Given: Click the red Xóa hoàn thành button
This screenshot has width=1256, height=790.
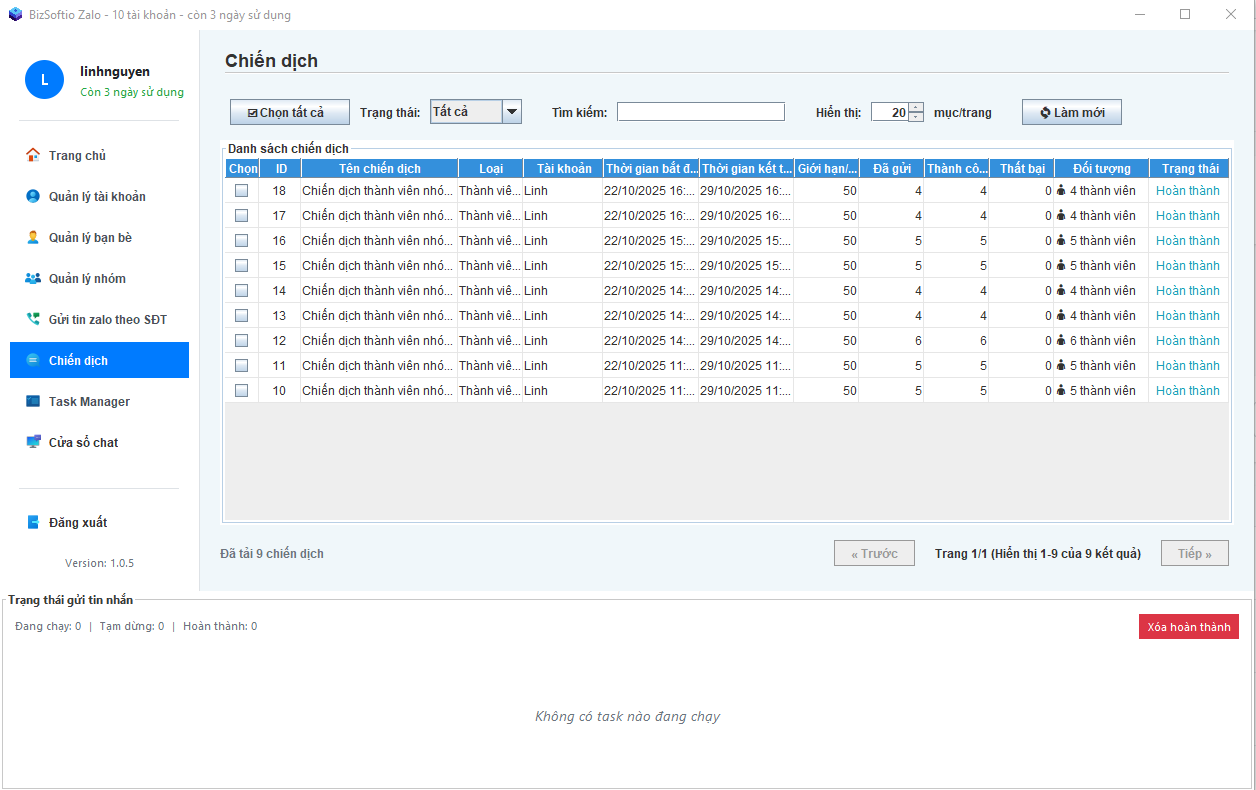Looking at the screenshot, I should click(1188, 627).
